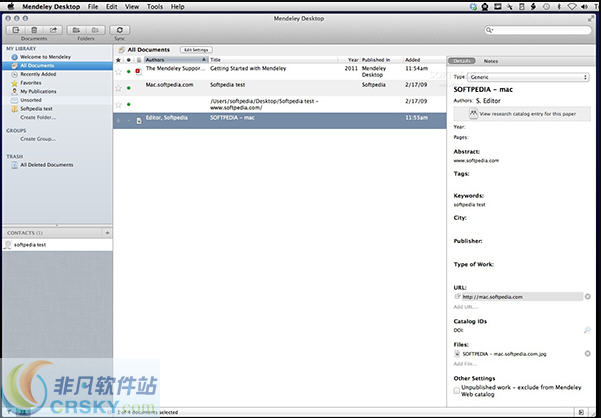Toggle read dot on /Users/softpedia/Desktop row
This screenshot has width=601, height=418.
129,105
